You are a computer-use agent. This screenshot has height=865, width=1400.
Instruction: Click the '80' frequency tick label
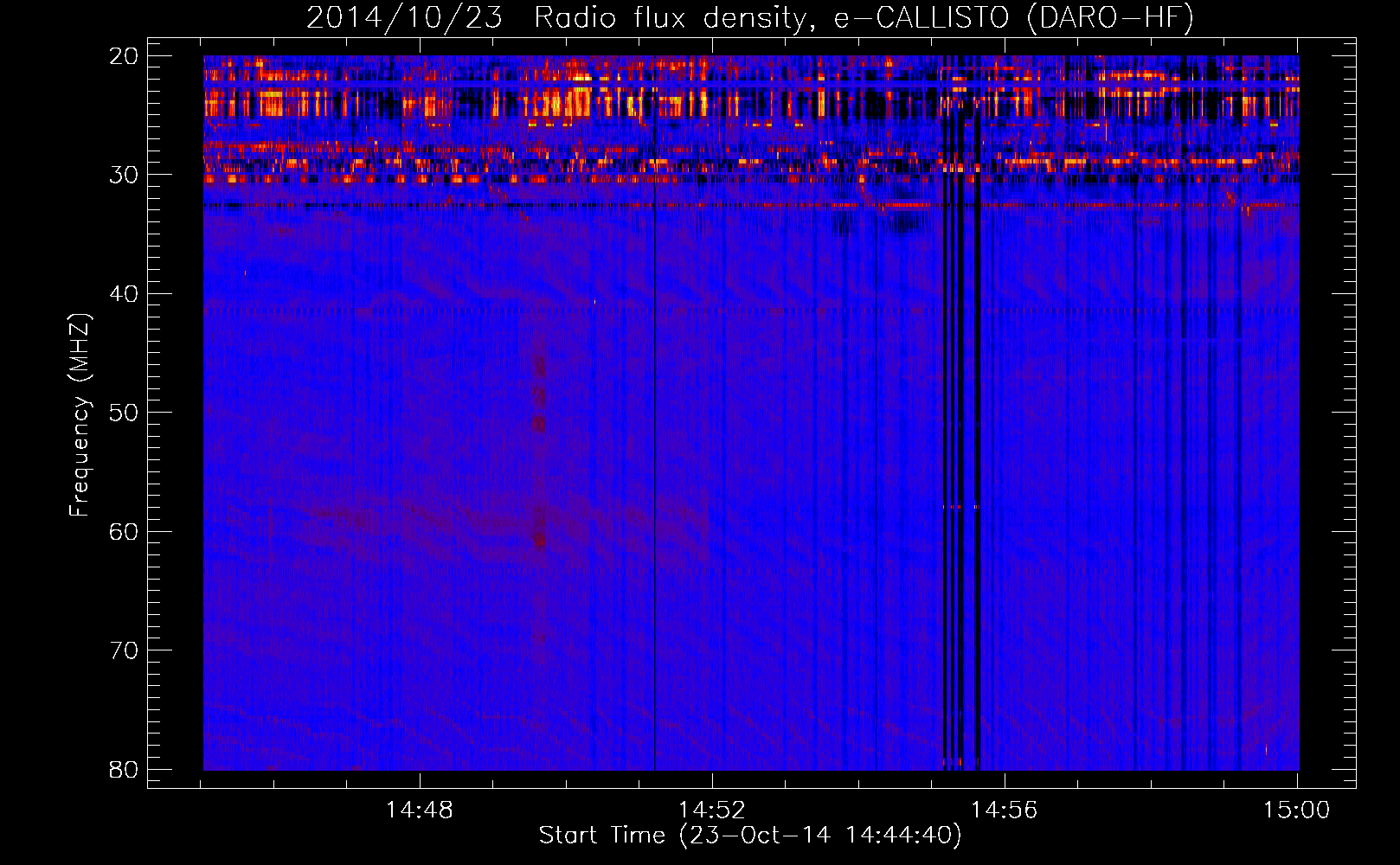point(124,769)
